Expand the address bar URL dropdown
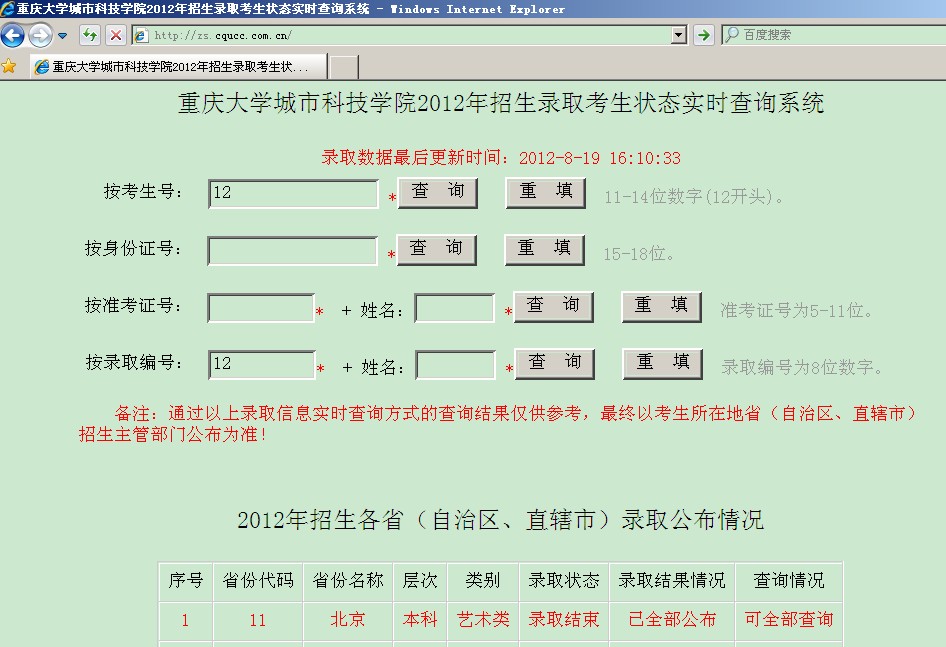 click(679, 36)
